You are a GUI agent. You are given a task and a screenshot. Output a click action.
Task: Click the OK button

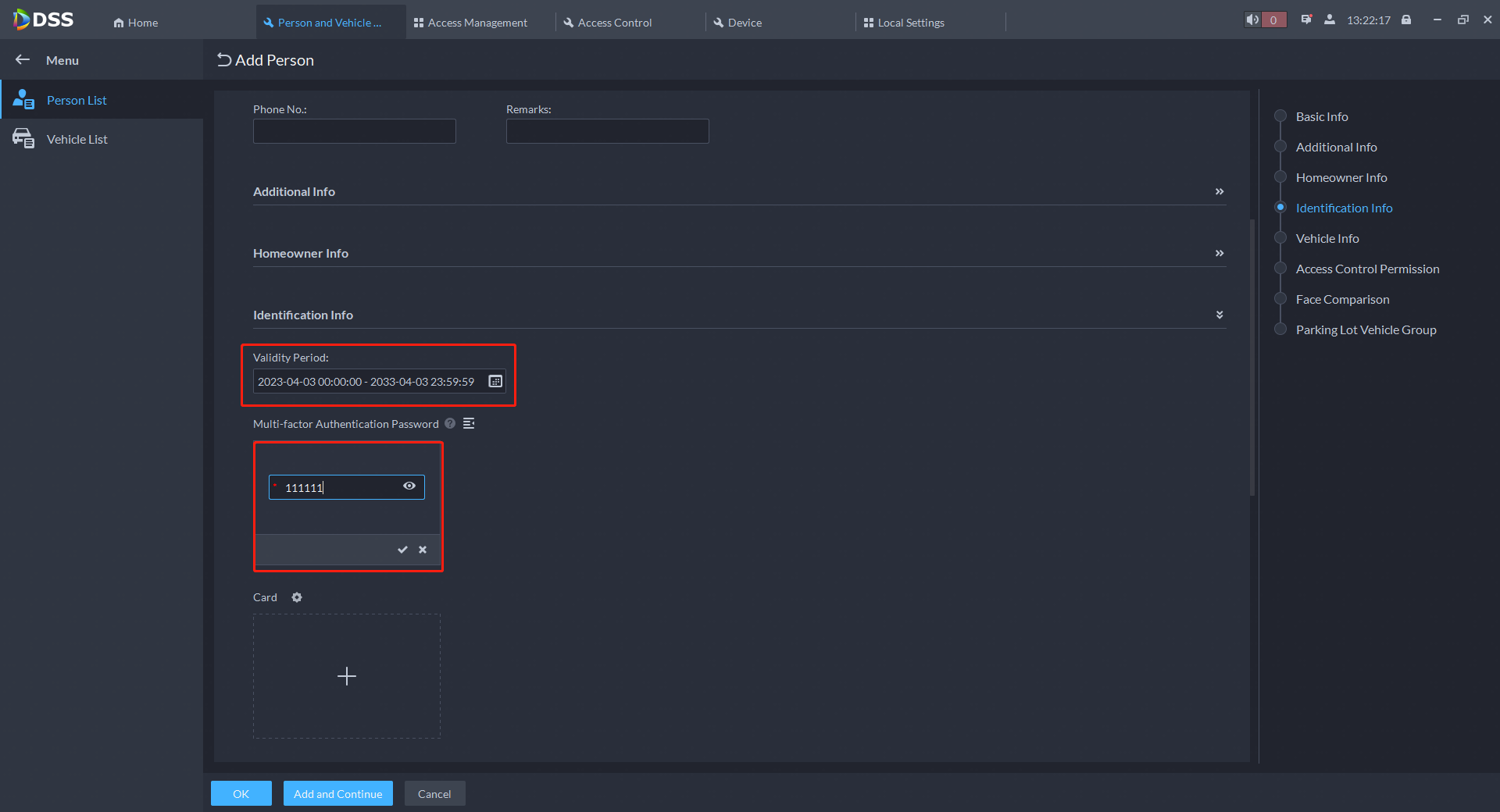click(241, 793)
